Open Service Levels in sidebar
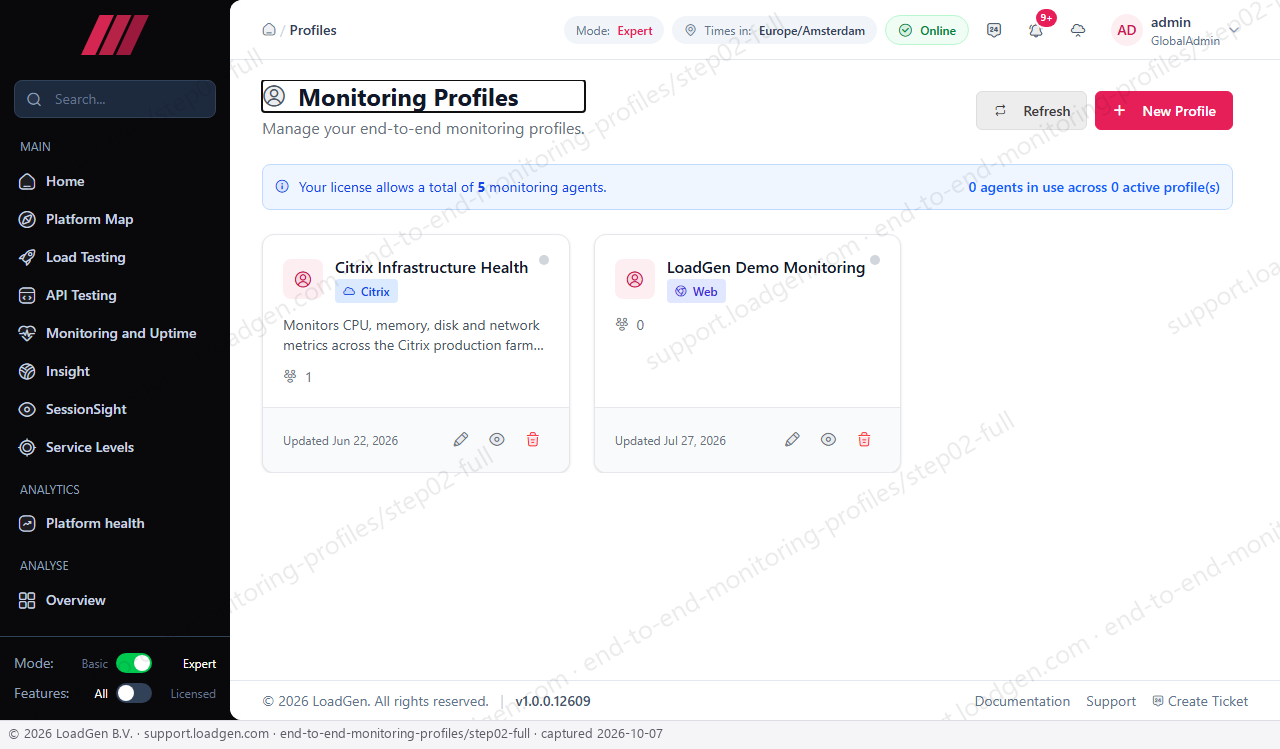Screen dimensions: 1280x749 (115, 447)
